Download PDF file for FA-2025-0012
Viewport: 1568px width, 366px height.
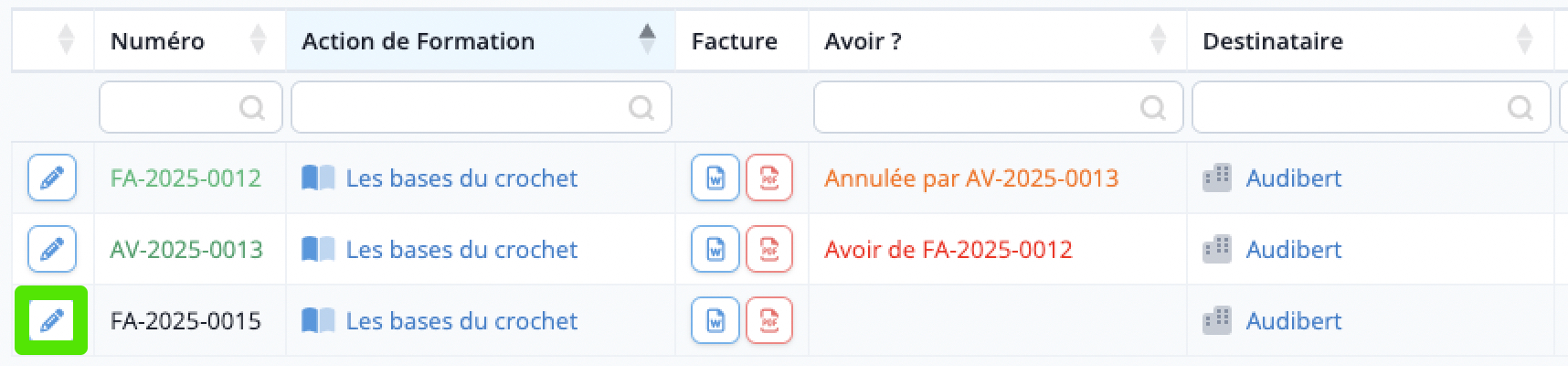click(x=769, y=178)
